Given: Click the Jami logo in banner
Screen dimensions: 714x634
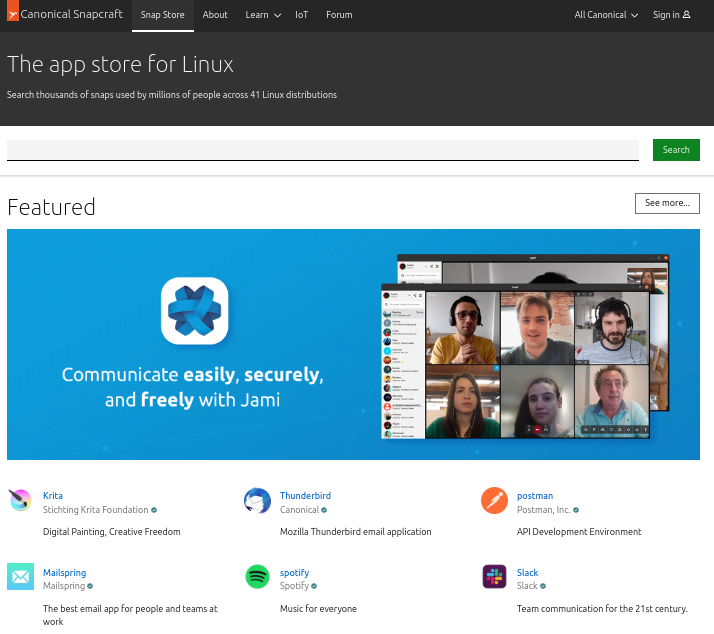Looking at the screenshot, I should 195,311.
